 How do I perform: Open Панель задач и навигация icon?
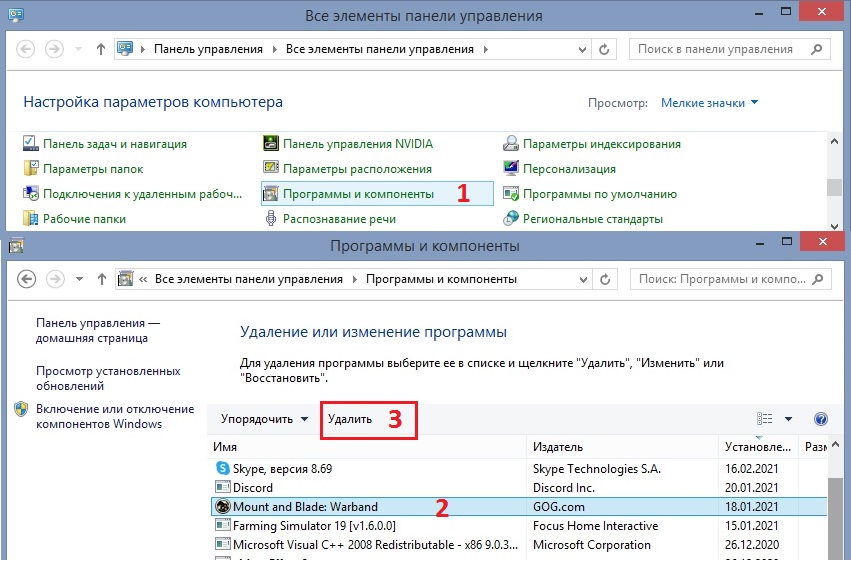pos(29,144)
